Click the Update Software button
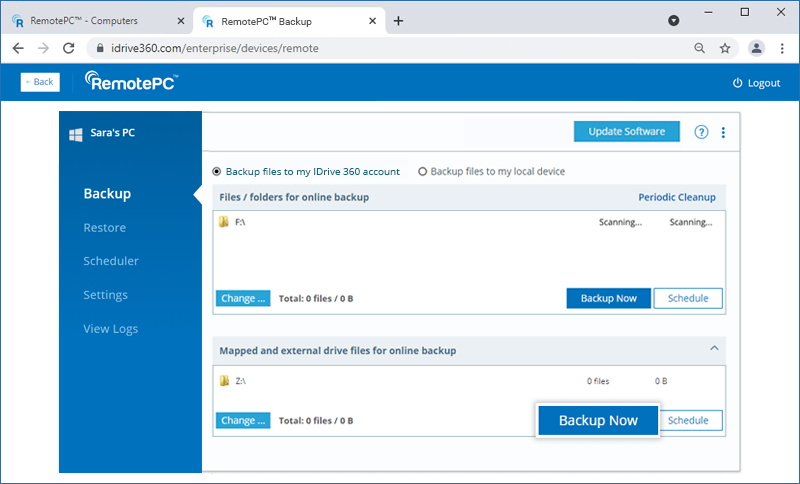The width and height of the screenshot is (800, 484). pyautogui.click(x=626, y=132)
